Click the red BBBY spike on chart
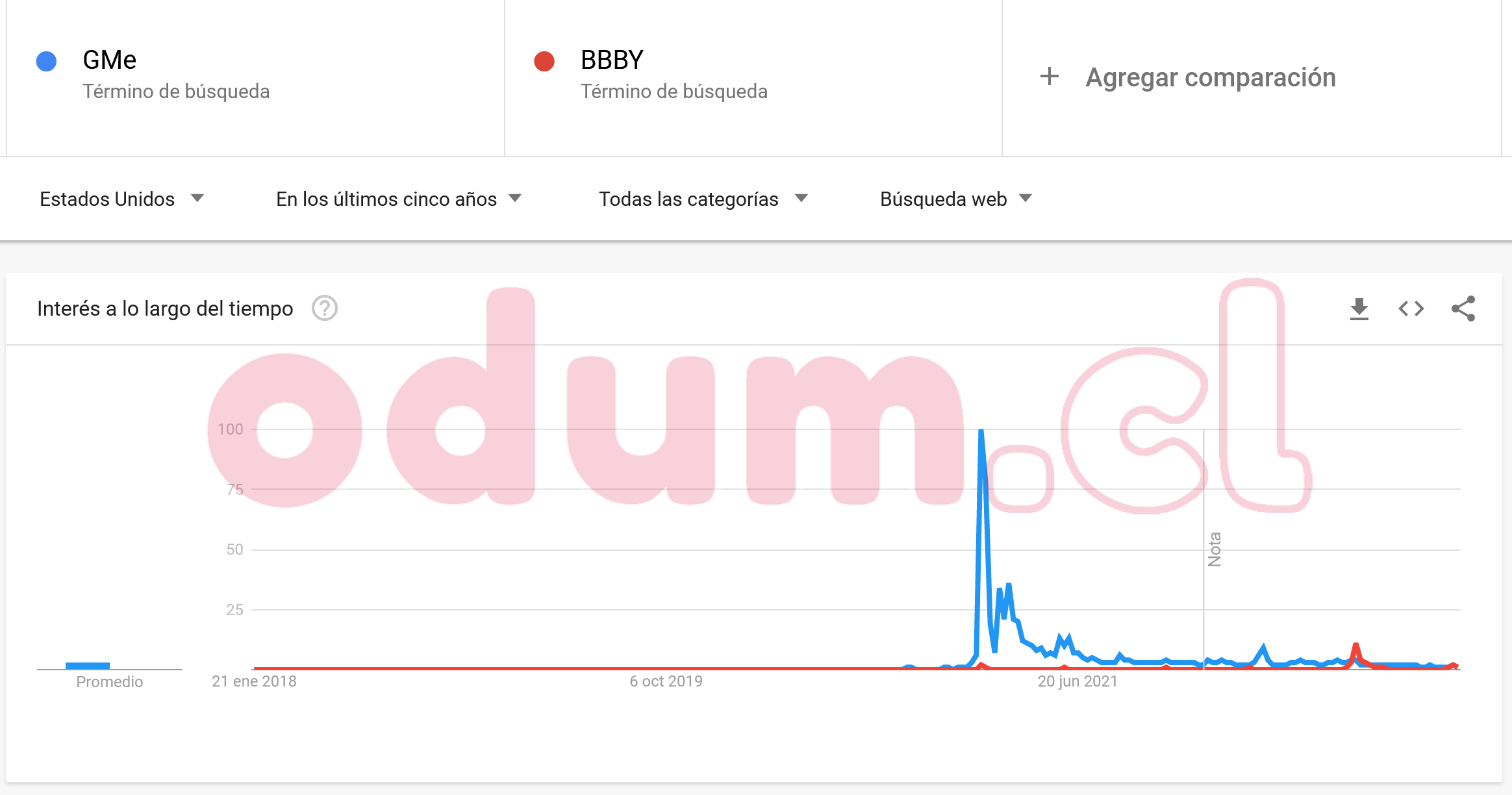Image resolution: width=1512 pixels, height=795 pixels. [x=1355, y=648]
